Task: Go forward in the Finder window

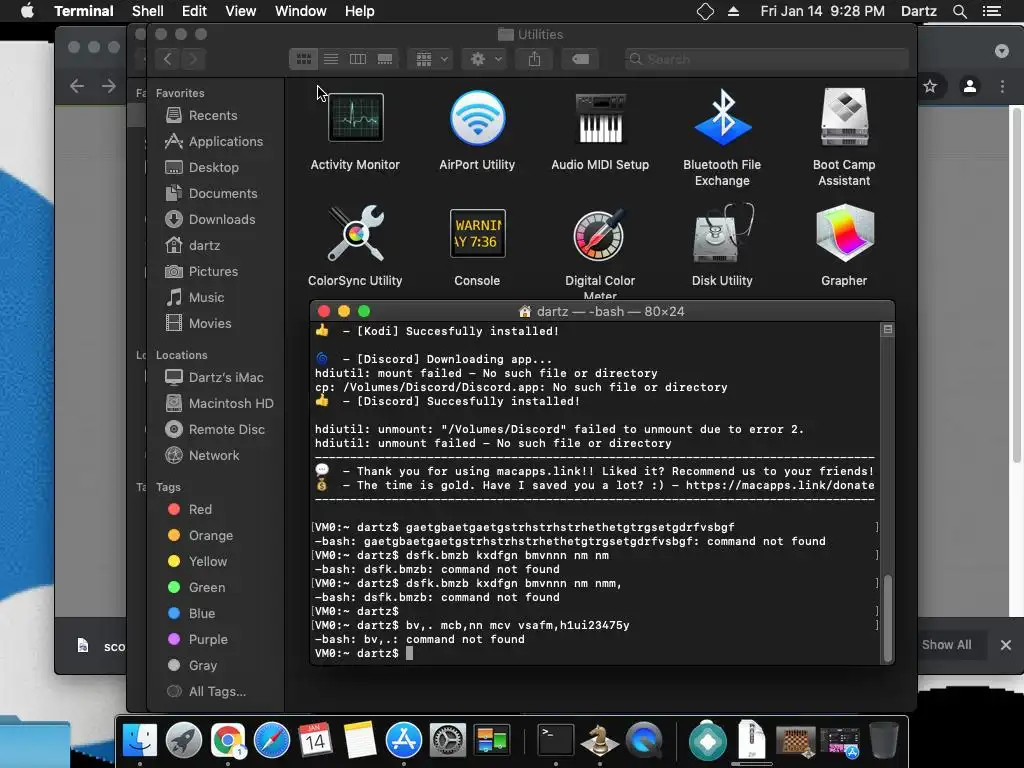Action: (x=193, y=59)
